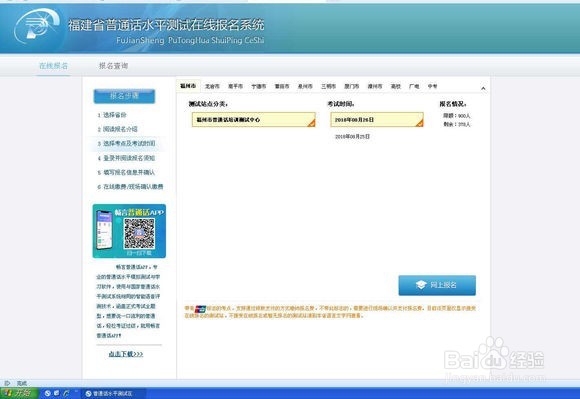Launch the Sogou browser quick launch icon
580x399 pixels.
(x=47, y=393)
